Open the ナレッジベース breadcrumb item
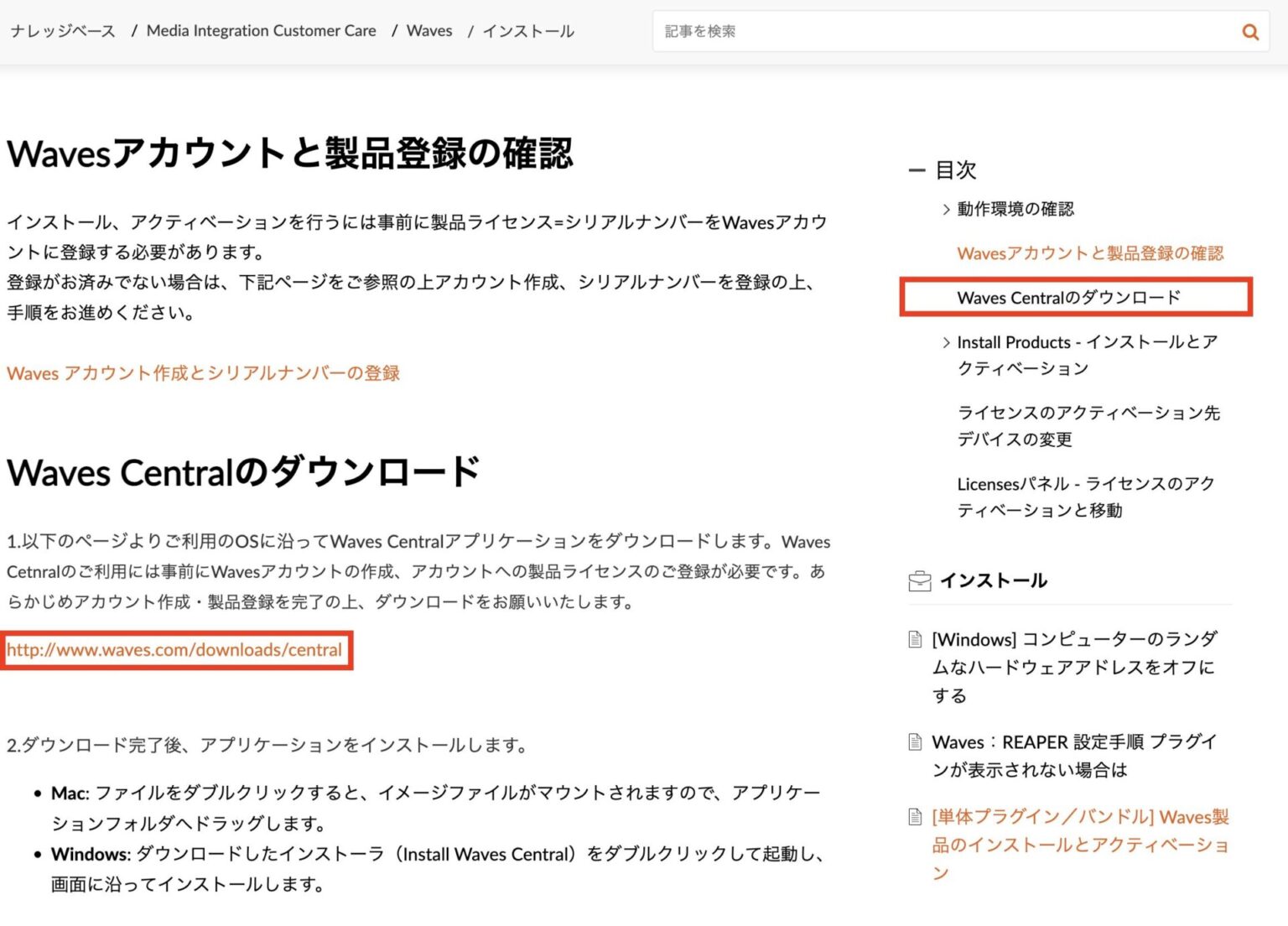This screenshot has height=926, width=1288. click(x=62, y=30)
